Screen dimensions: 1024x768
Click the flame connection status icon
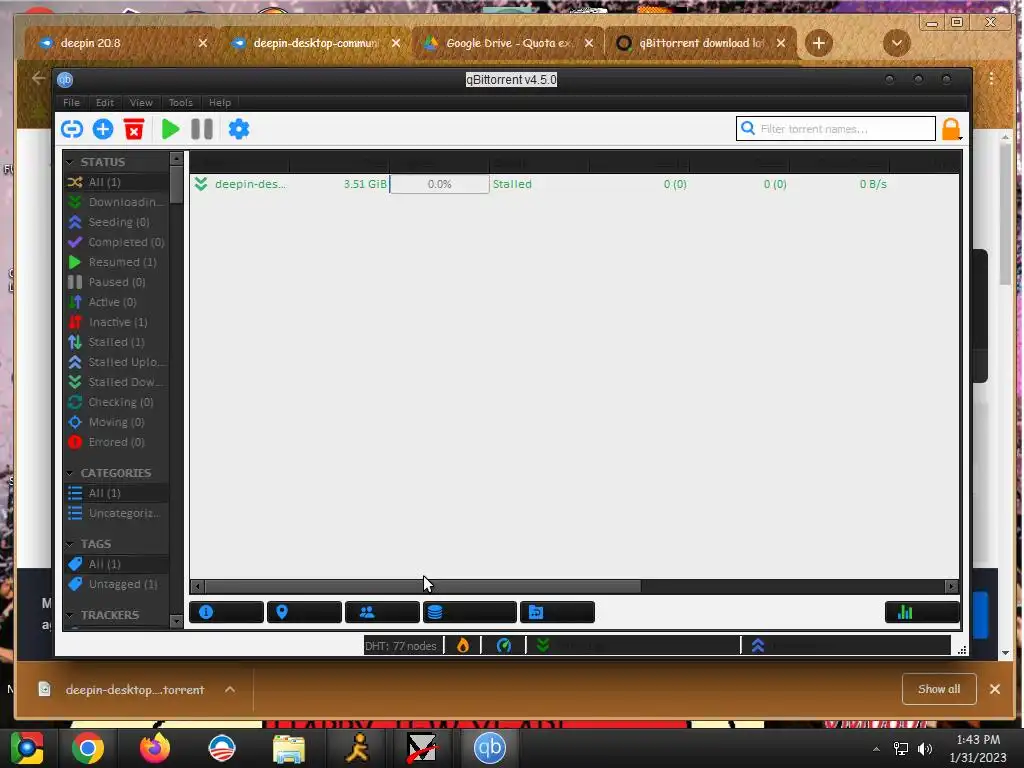[463, 646]
